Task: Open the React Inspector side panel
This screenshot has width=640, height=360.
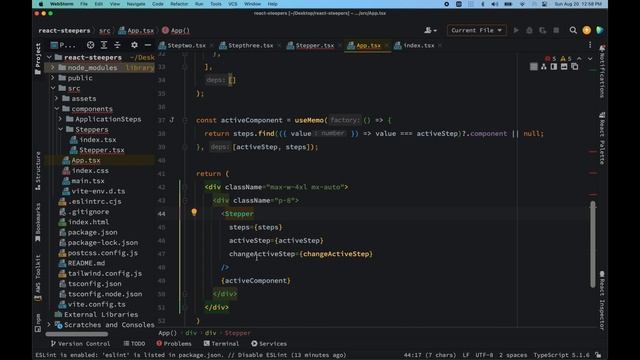Action: (x=602, y=300)
